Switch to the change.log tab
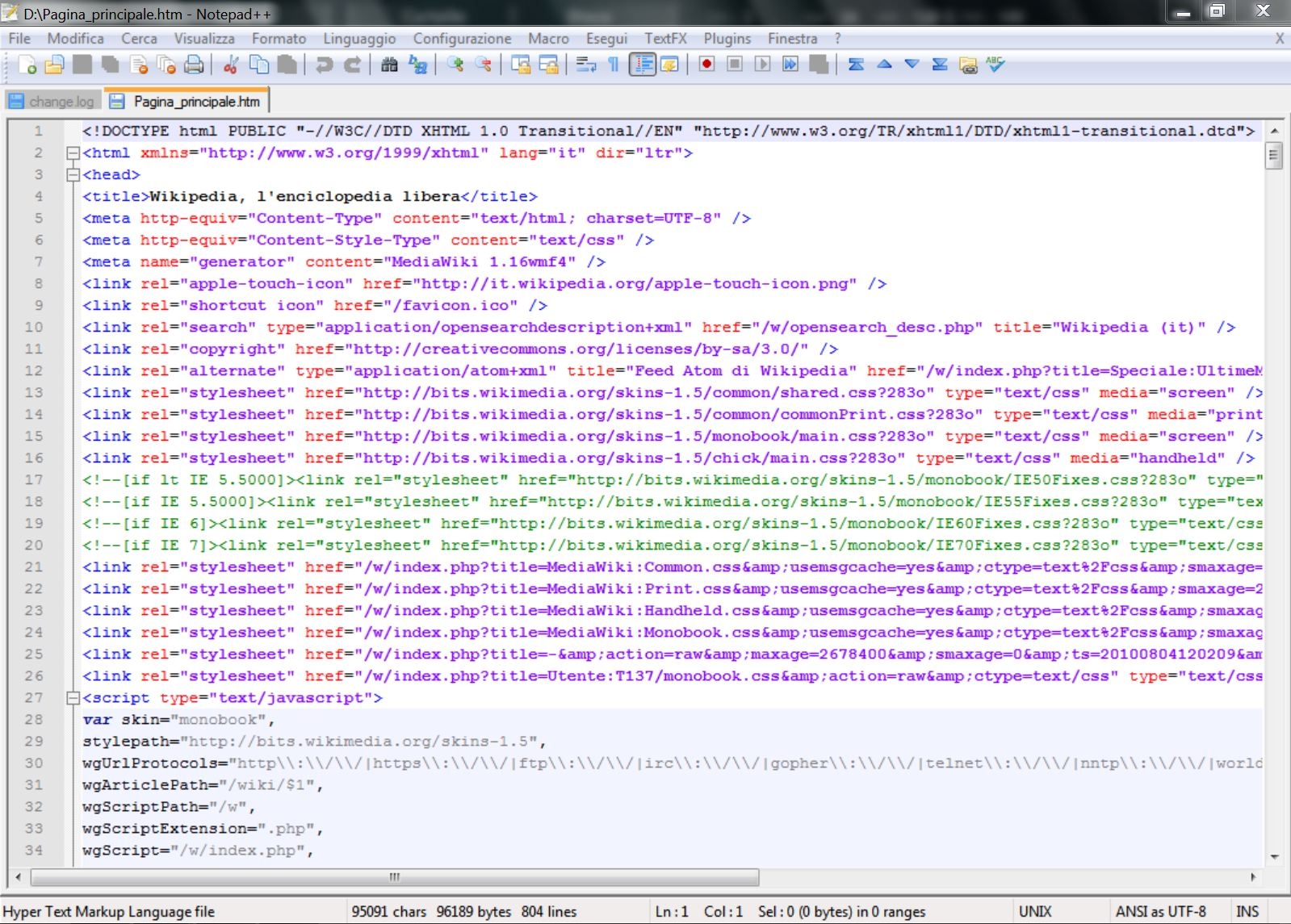The image size is (1291, 924). point(52,102)
